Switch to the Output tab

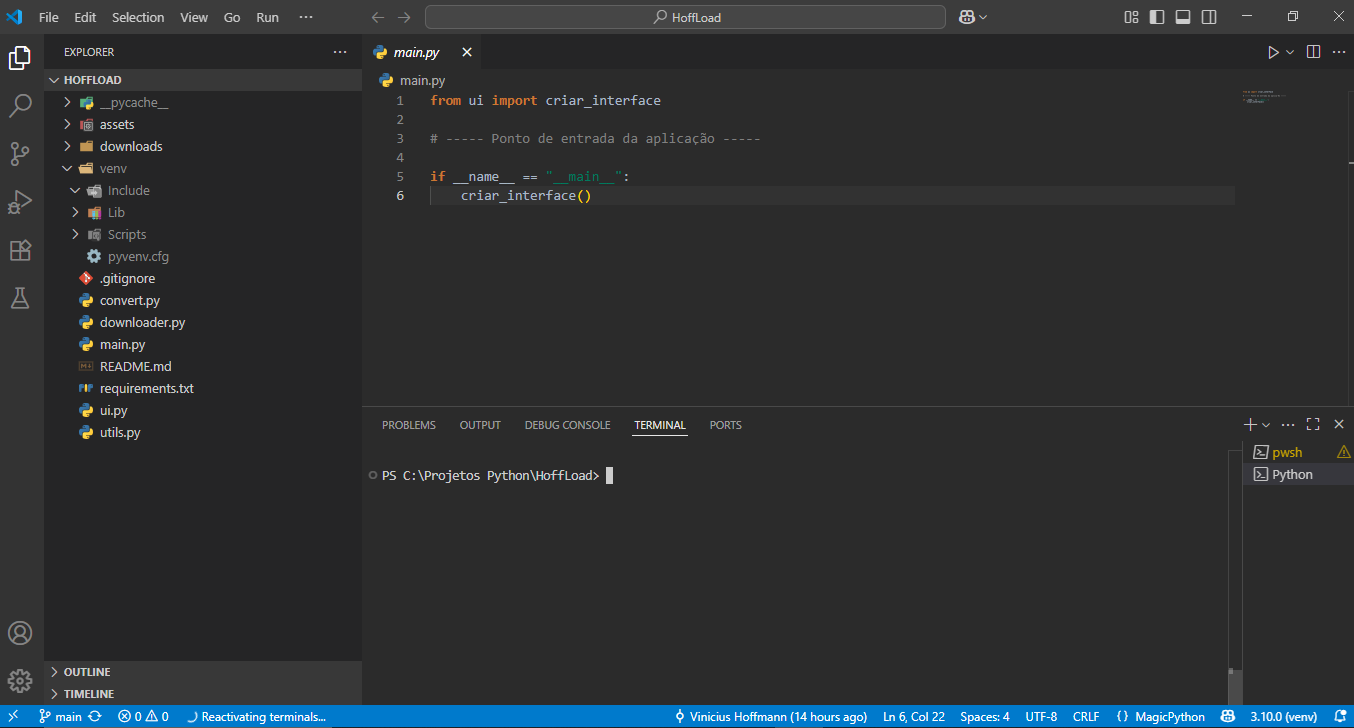click(480, 425)
